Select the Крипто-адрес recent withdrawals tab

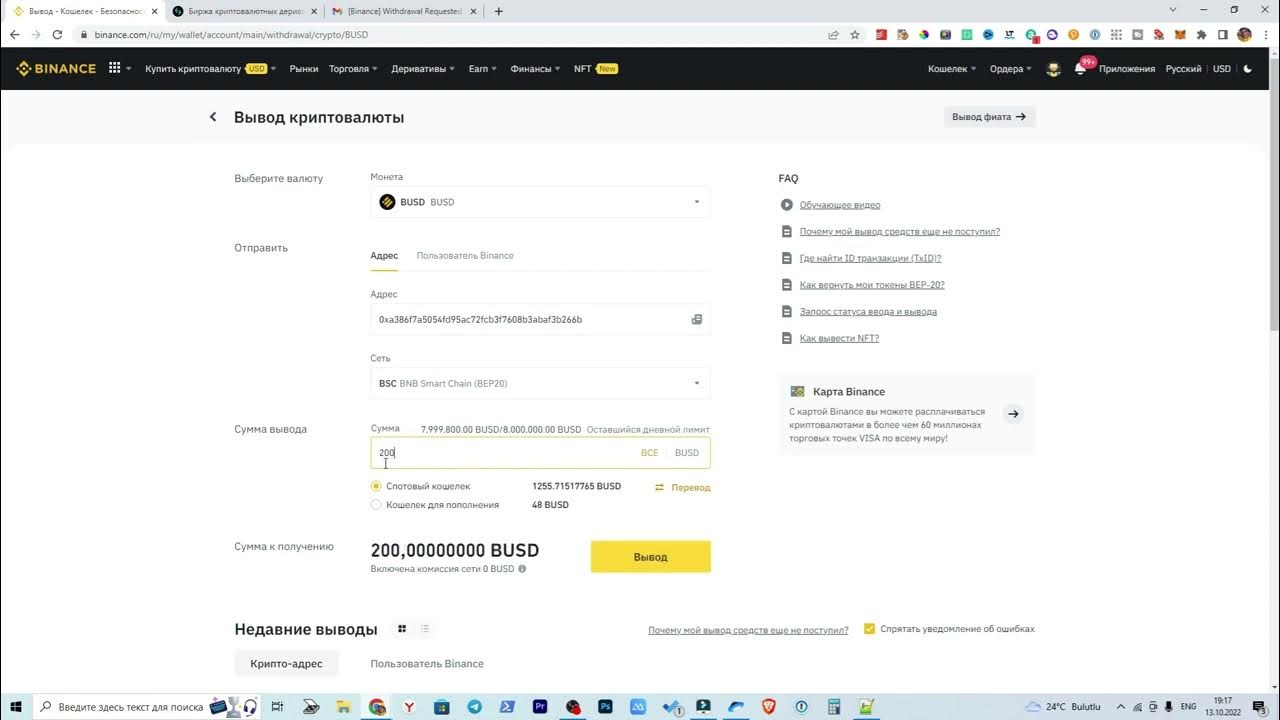click(x=286, y=664)
